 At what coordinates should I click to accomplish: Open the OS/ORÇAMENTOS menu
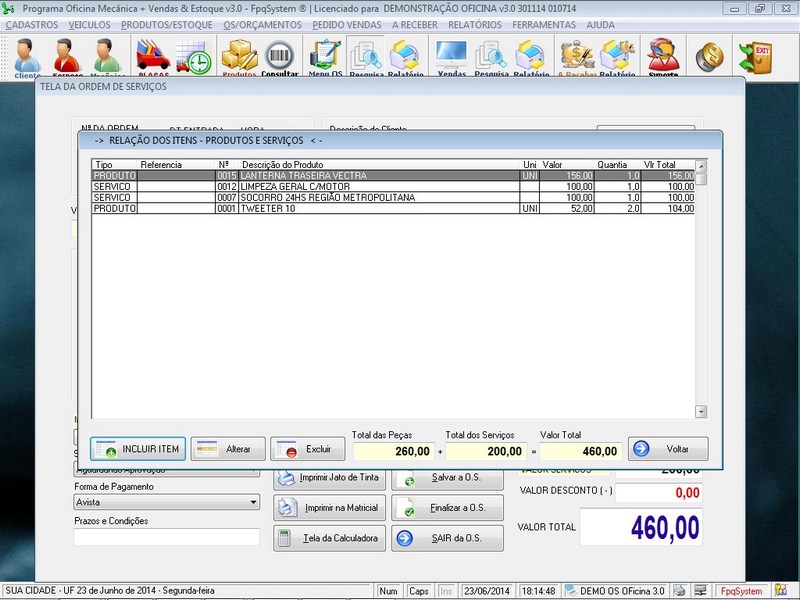point(262,25)
